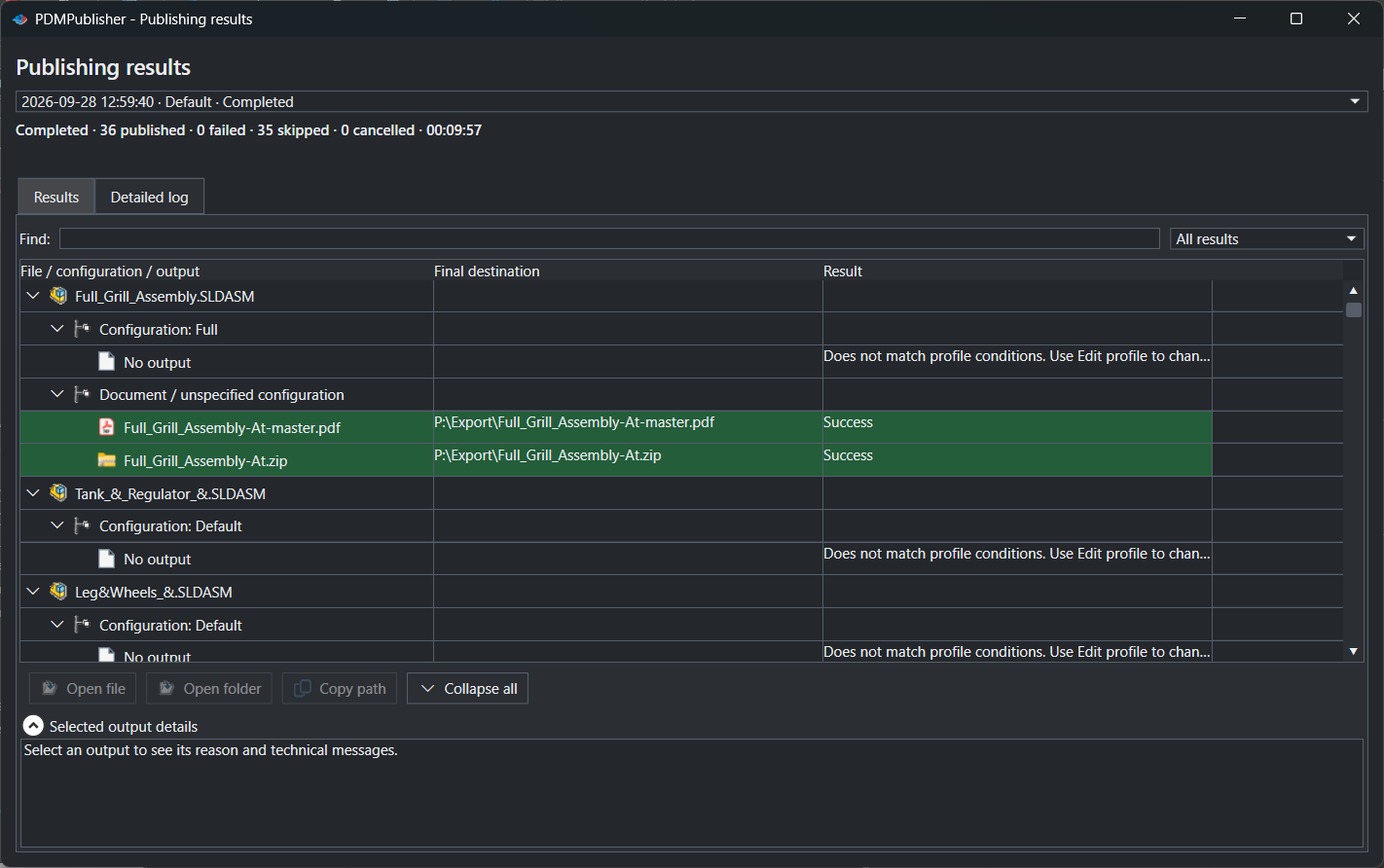Collapse the Configuration: Full node
The height and width of the screenshot is (868, 1384).
[x=57, y=329]
